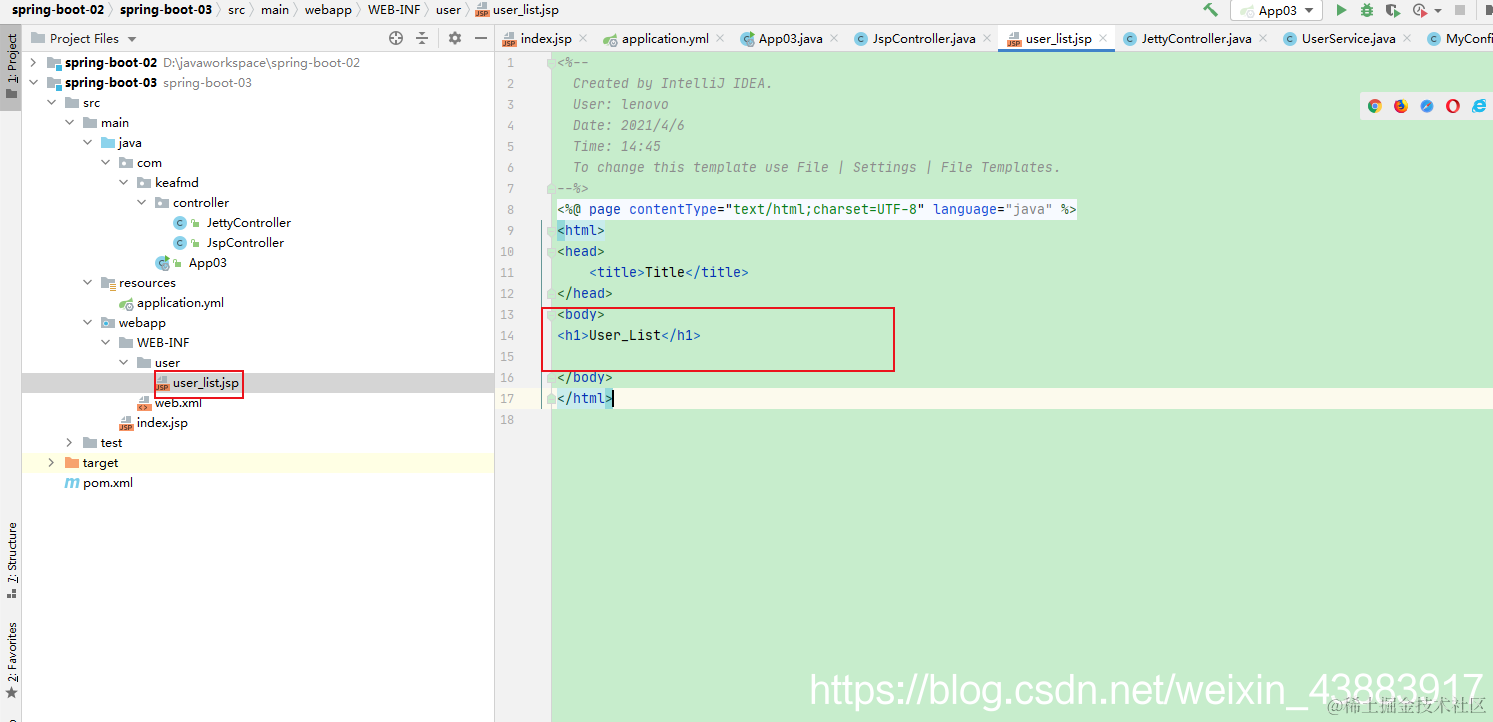This screenshot has width=1493, height=722.
Task: Expand the target folder arrow
Action: (x=52, y=462)
